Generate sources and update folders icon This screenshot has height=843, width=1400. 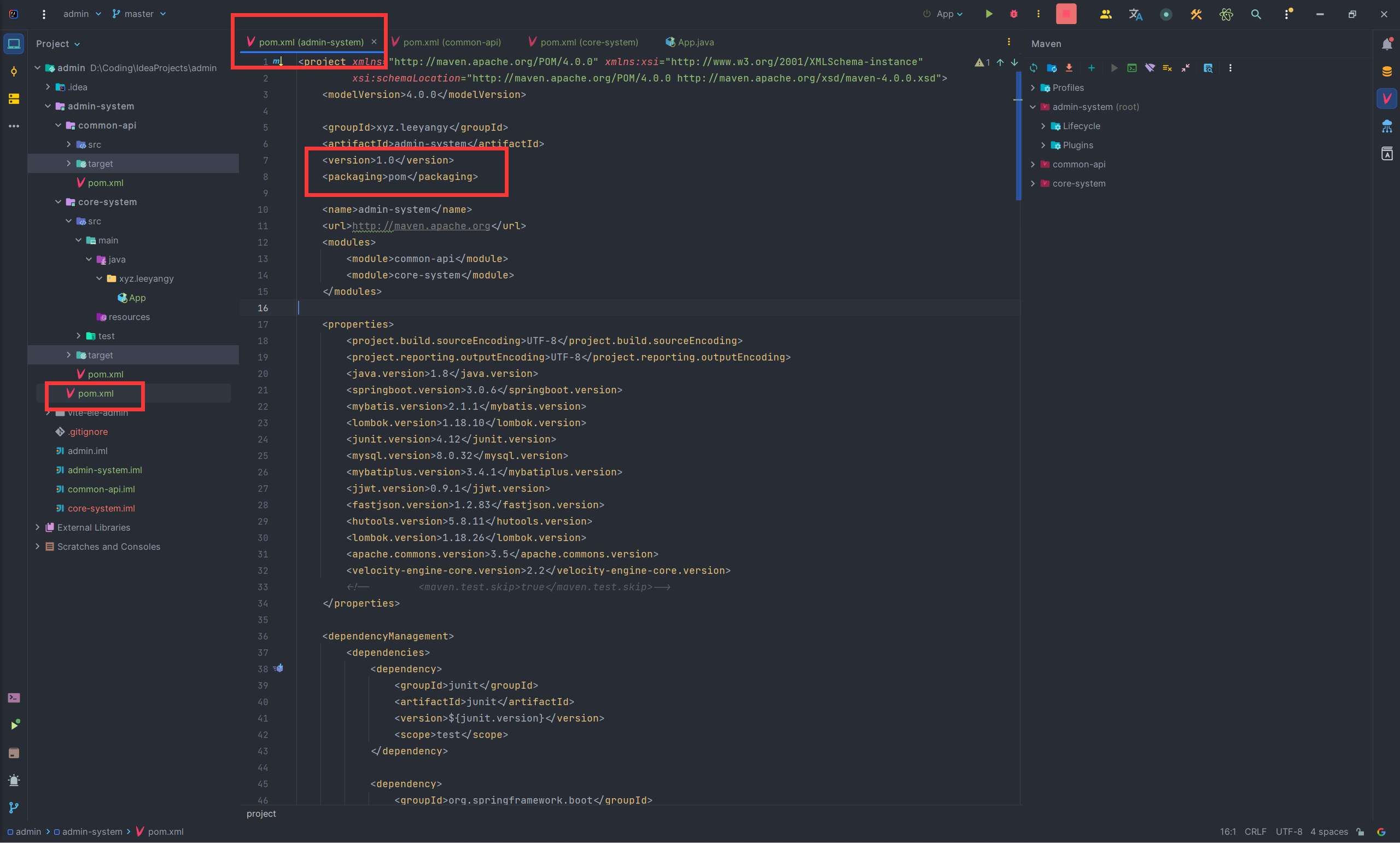[1052, 68]
